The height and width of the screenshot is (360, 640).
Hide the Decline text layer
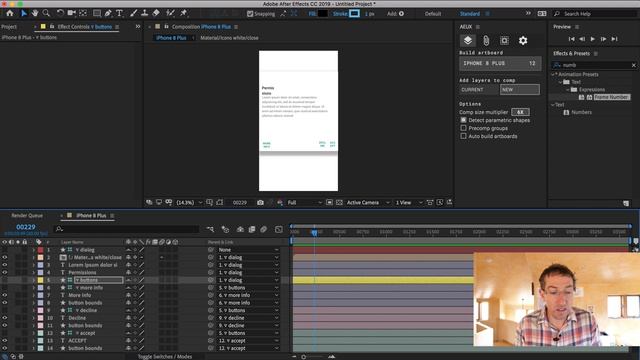pos(4,318)
